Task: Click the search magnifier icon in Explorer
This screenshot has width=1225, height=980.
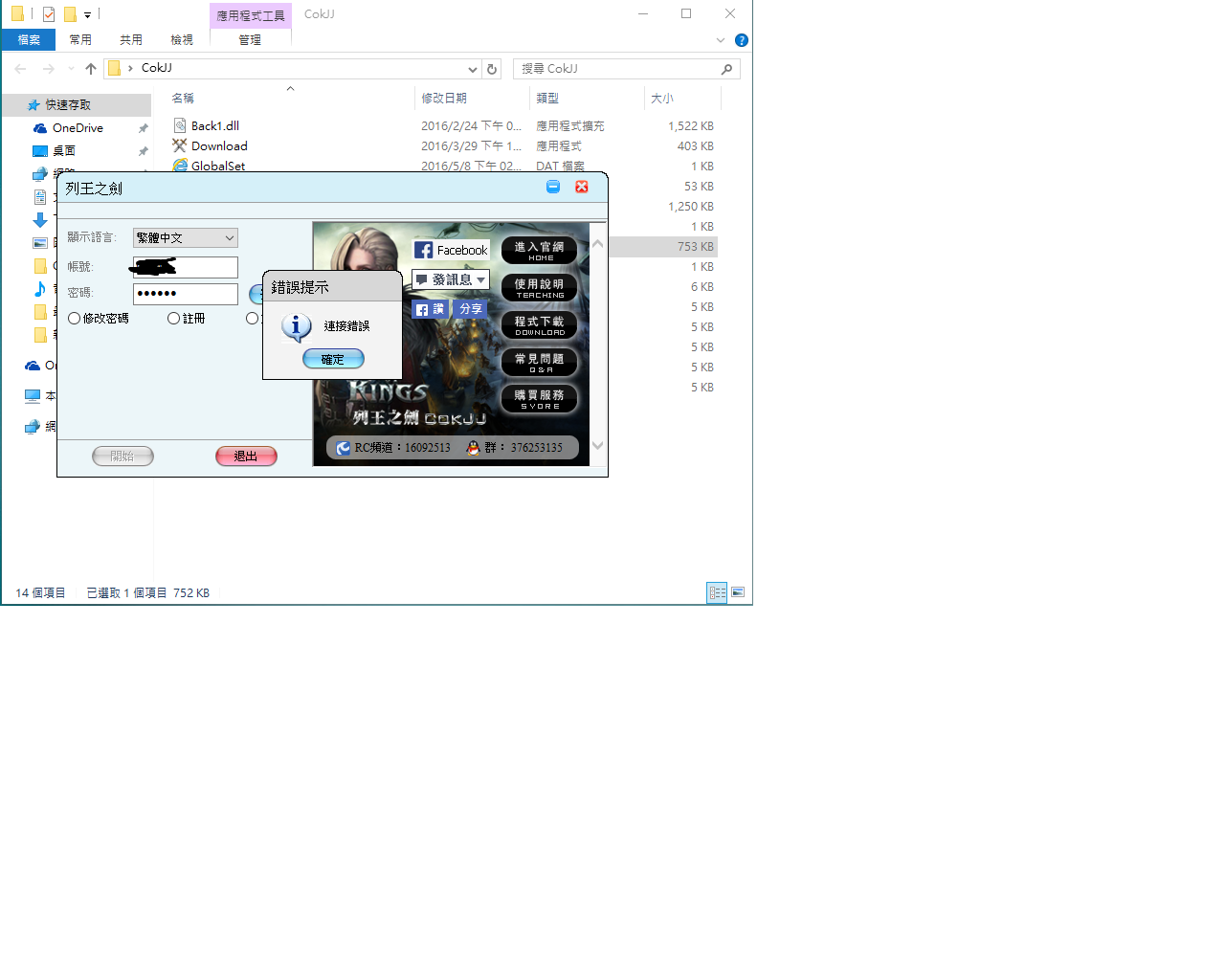Action: click(726, 69)
